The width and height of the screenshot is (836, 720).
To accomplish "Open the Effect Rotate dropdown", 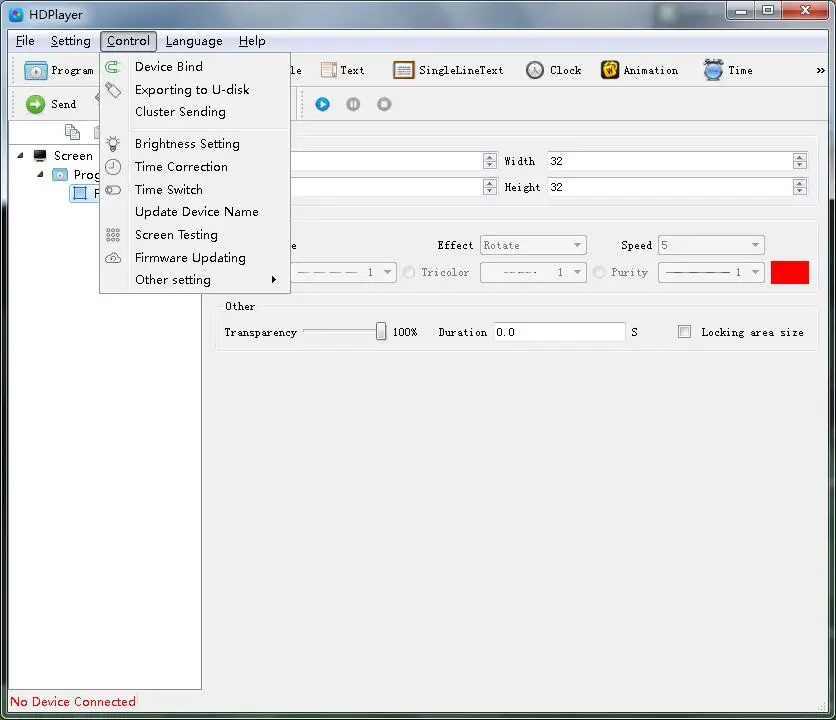I will click(x=533, y=245).
